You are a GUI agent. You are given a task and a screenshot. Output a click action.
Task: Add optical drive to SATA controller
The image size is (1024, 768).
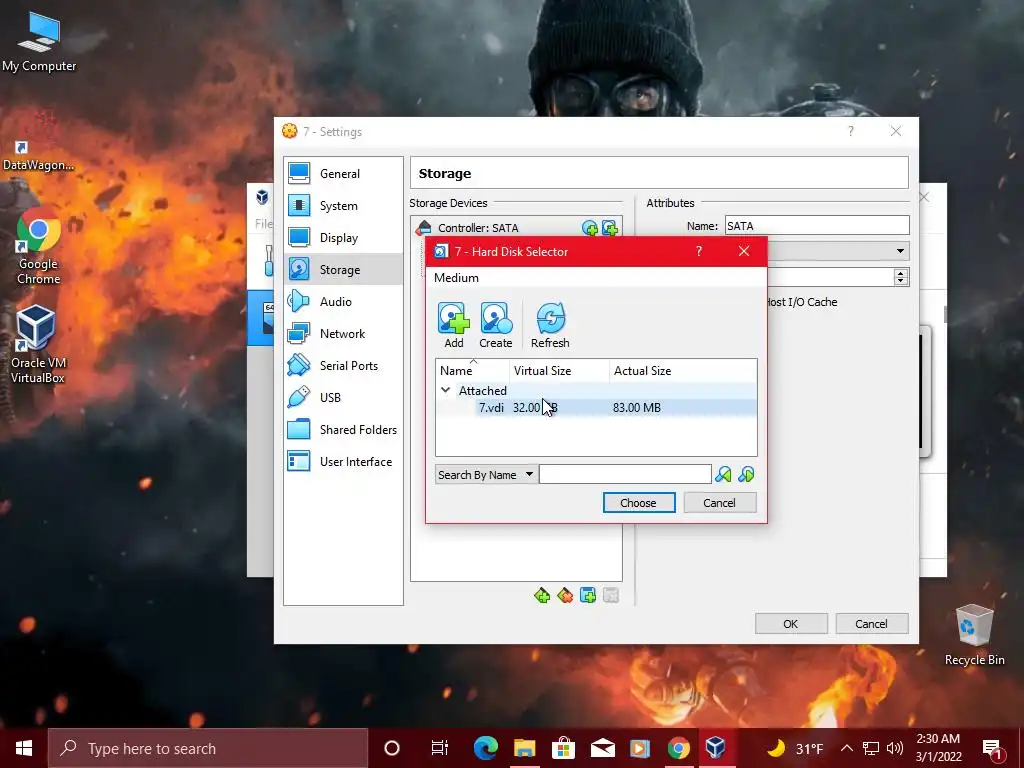click(590, 228)
